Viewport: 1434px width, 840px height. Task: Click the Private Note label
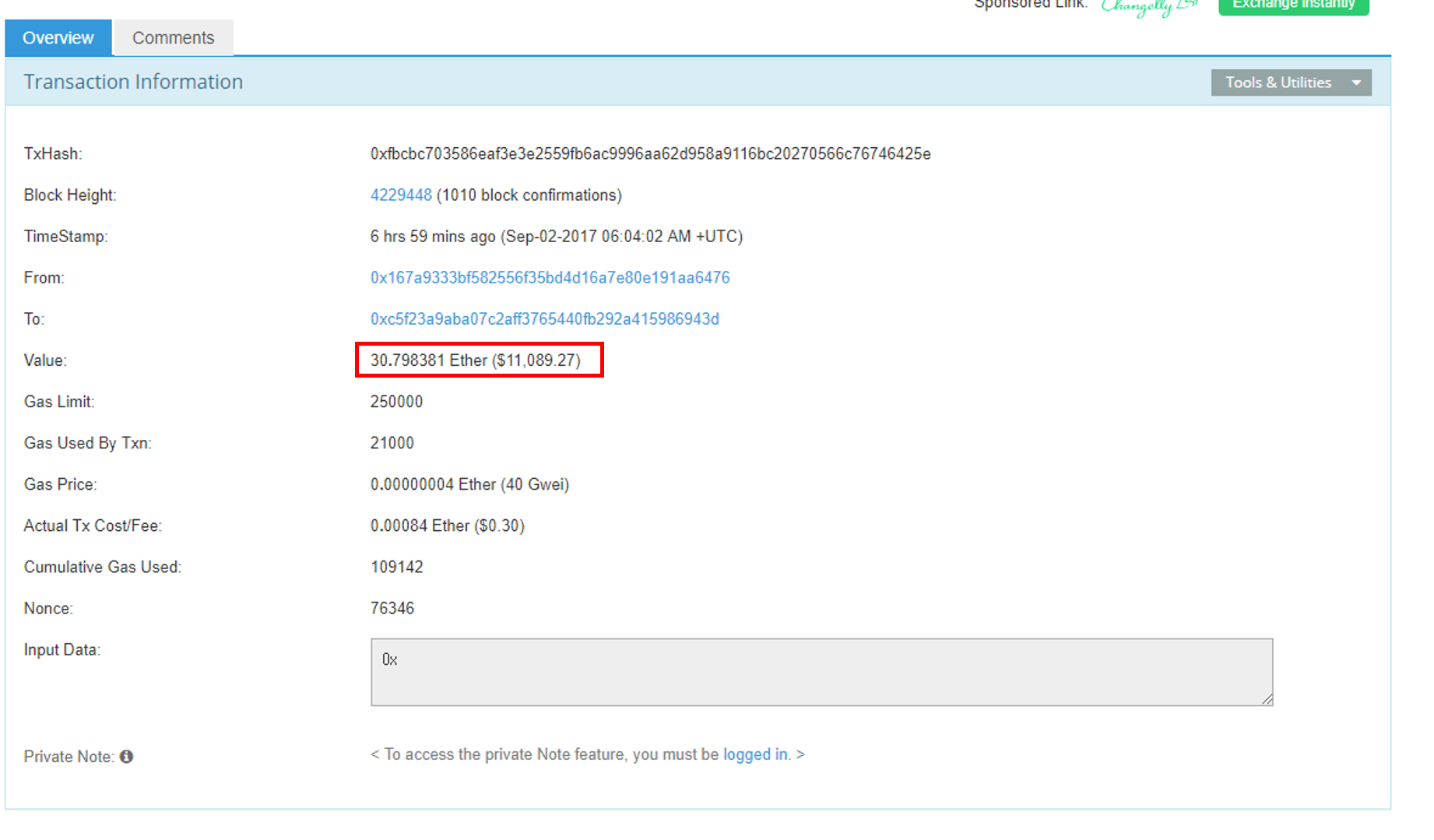tap(69, 757)
